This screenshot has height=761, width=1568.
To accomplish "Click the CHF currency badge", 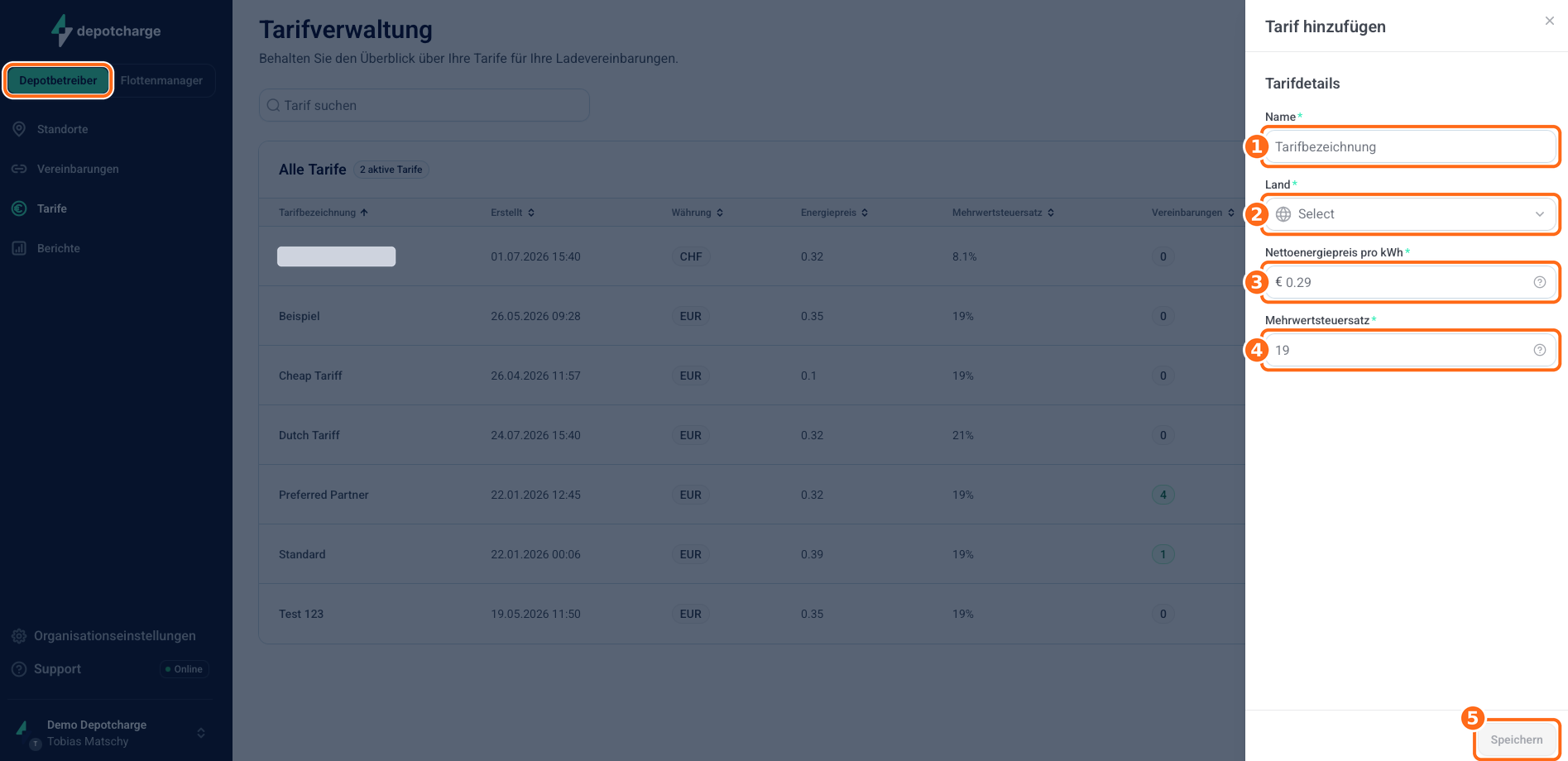I will pyautogui.click(x=691, y=256).
